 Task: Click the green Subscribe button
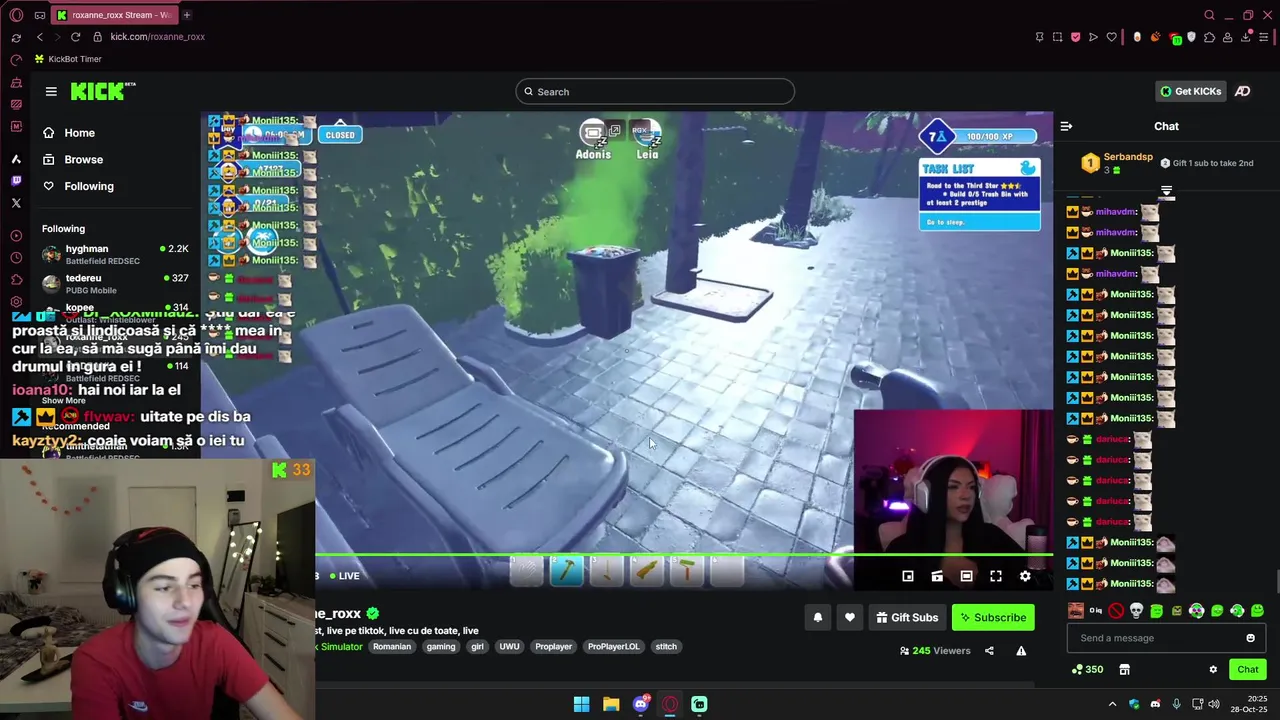(x=993, y=618)
